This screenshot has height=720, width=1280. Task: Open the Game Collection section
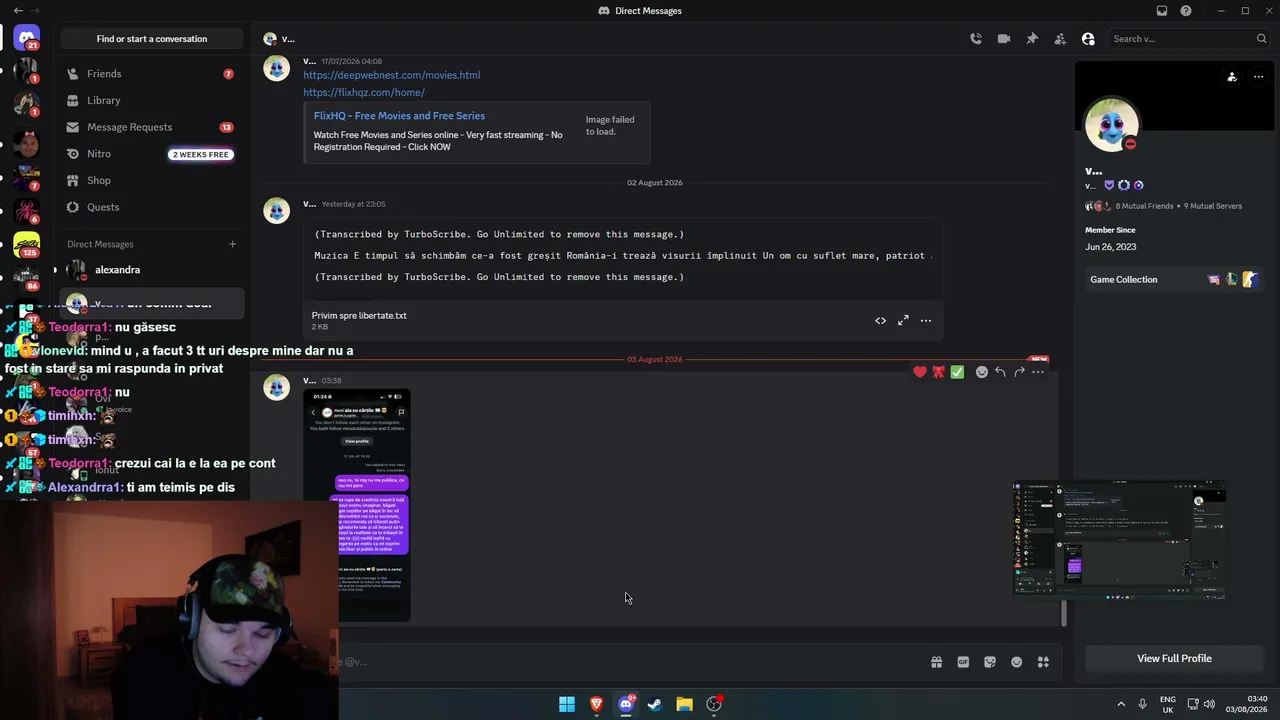click(1174, 280)
